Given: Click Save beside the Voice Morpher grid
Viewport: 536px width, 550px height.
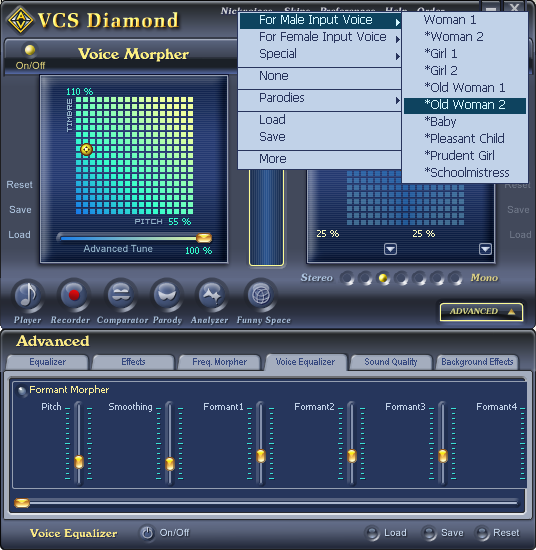Looking at the screenshot, I should pos(20,210).
